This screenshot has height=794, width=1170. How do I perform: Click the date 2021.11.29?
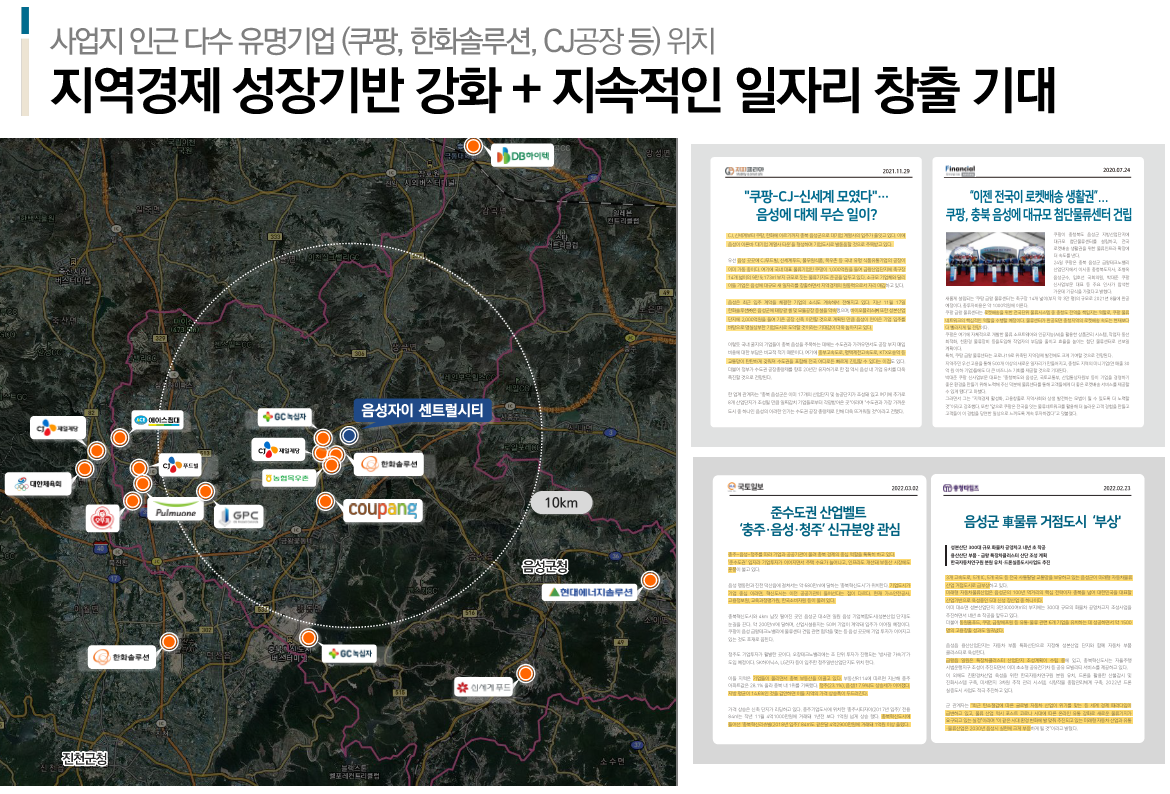(896, 172)
